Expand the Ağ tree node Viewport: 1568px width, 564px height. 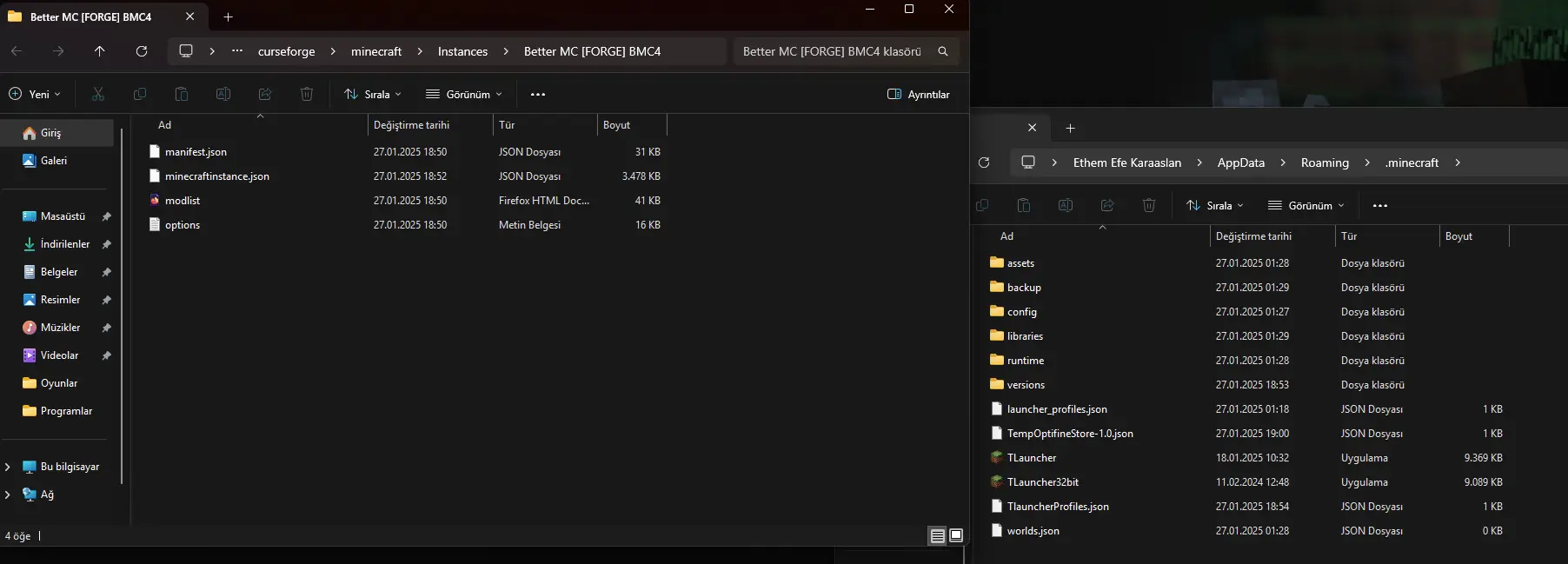coord(8,494)
